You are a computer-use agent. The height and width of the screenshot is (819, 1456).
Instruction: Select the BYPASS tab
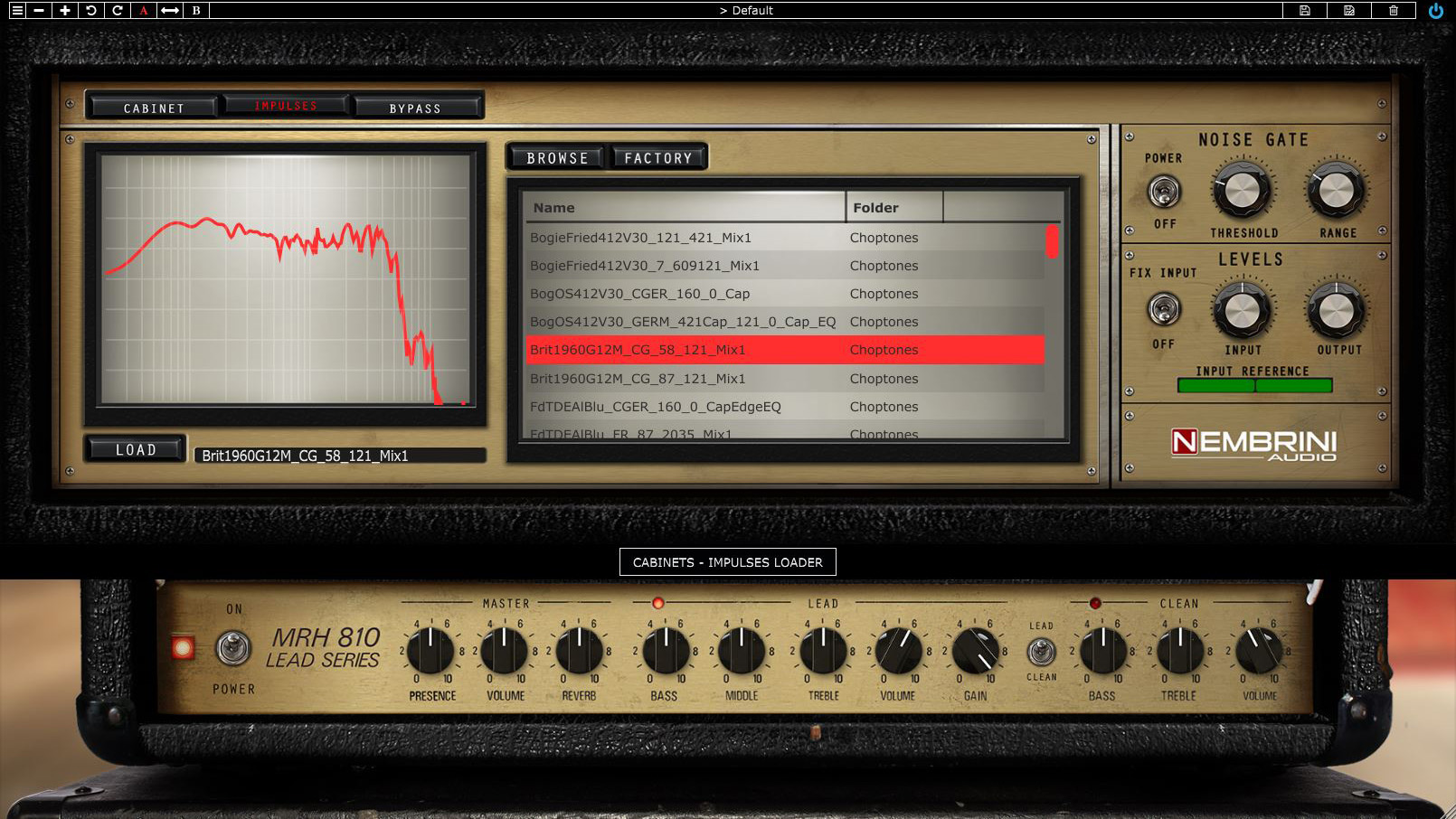click(418, 108)
